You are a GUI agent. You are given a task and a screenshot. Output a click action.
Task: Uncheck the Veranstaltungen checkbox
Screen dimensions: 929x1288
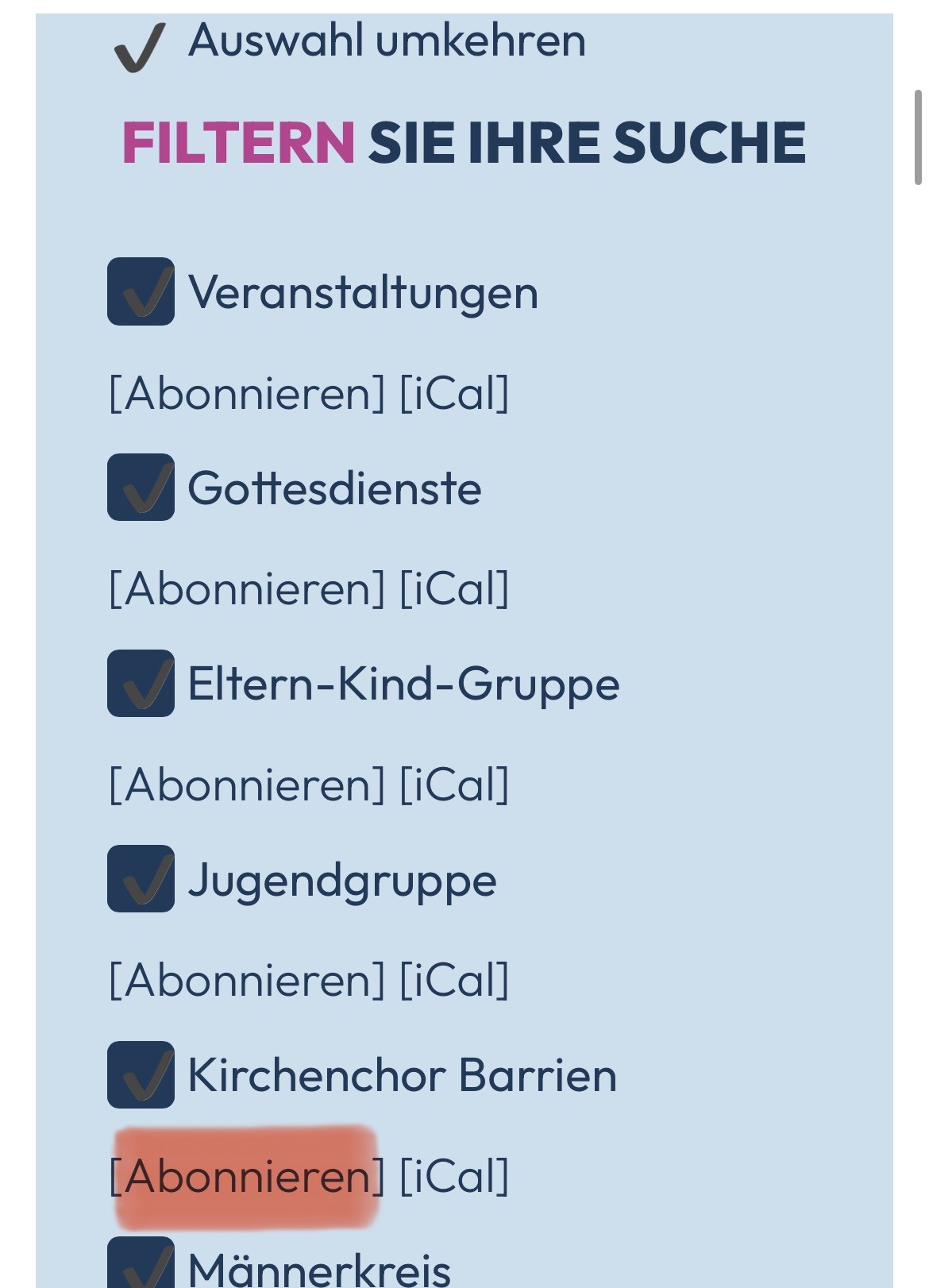tap(141, 291)
